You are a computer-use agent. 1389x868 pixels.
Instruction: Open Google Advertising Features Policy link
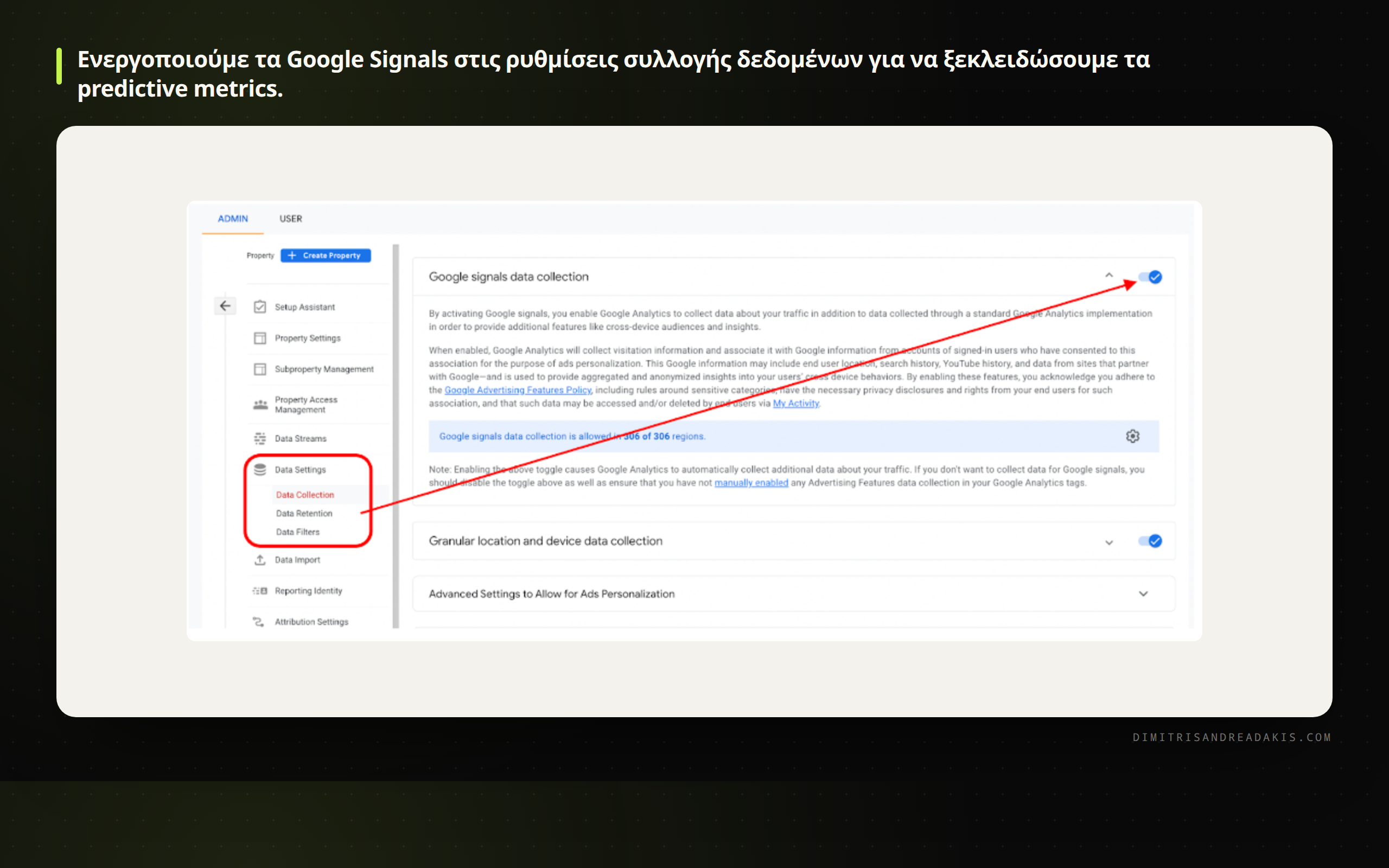[518, 391]
